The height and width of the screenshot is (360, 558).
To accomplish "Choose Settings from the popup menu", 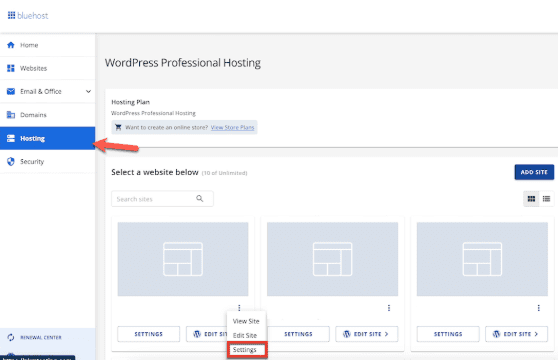I will [x=247, y=350].
